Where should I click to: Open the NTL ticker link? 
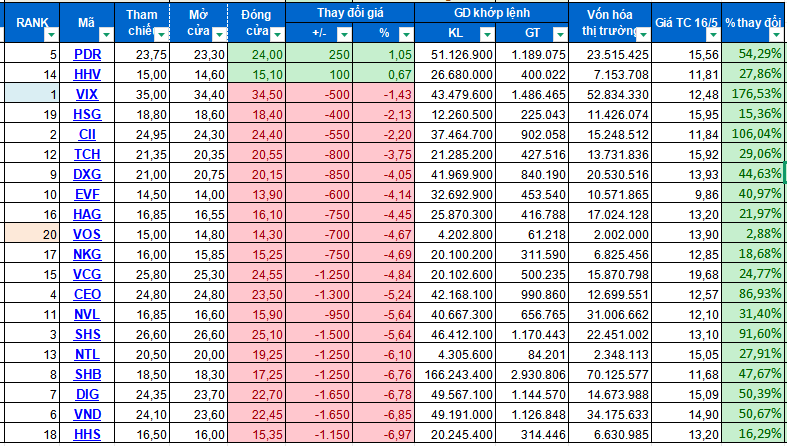click(87, 354)
